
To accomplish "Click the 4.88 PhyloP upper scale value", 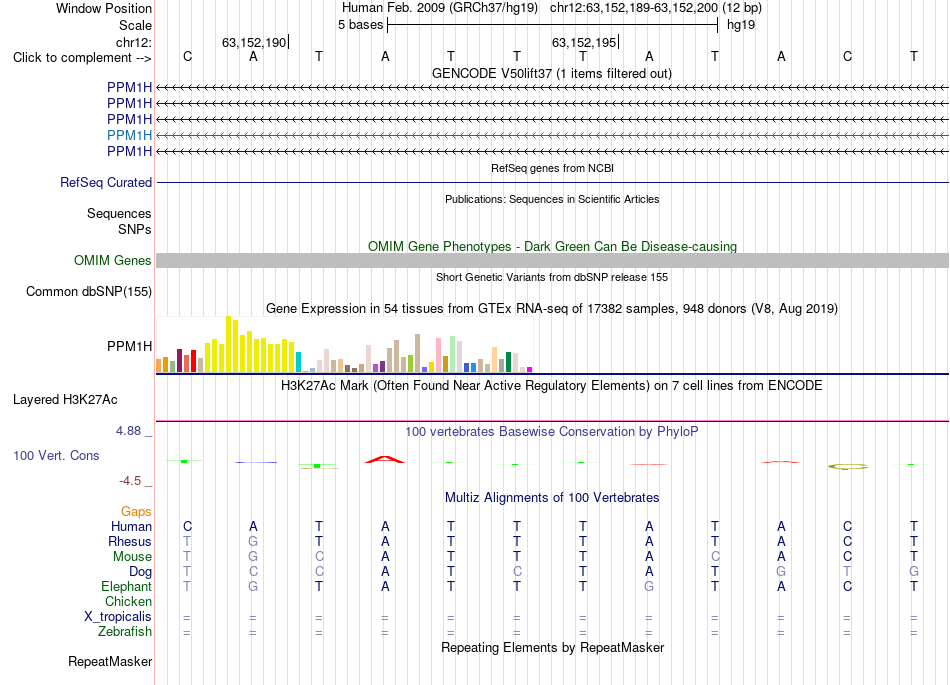I will [x=128, y=431].
